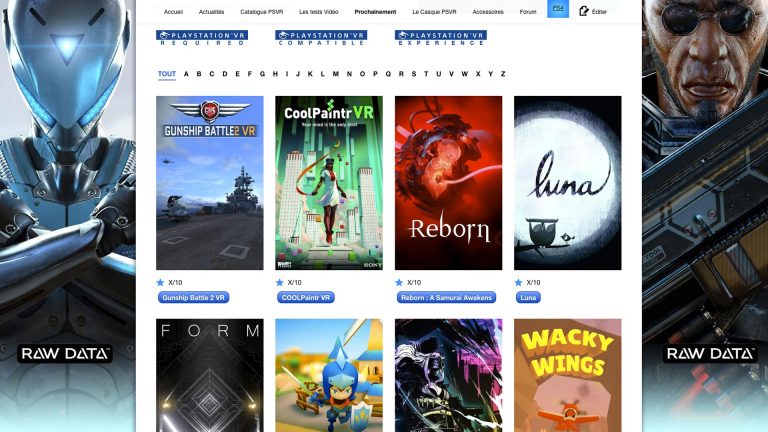Open Les tests Vidéo menu item
768x432 pixels.
click(x=319, y=12)
